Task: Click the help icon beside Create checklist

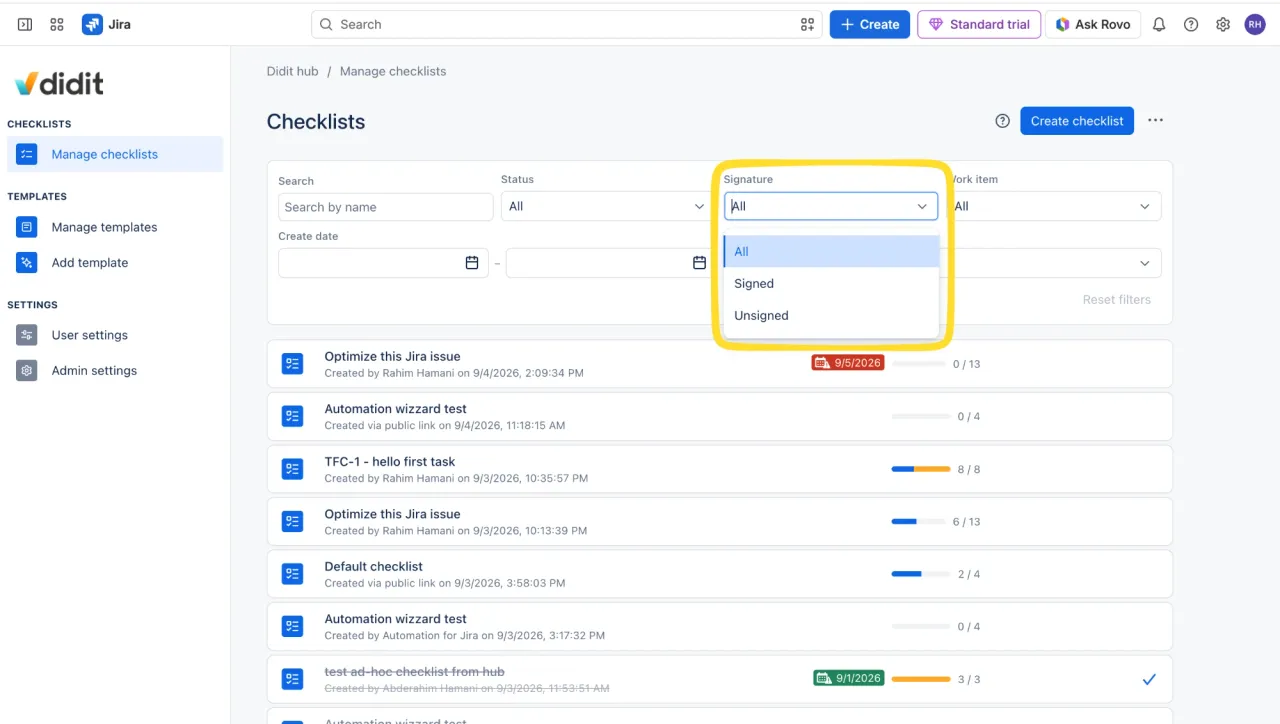Action: [x=1003, y=121]
